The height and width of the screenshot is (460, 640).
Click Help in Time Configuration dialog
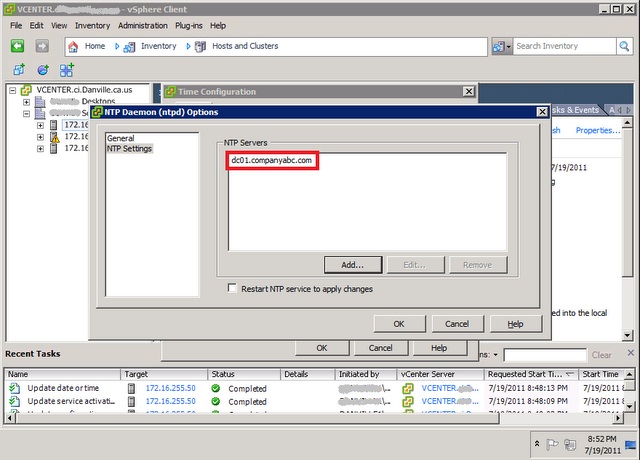point(439,348)
